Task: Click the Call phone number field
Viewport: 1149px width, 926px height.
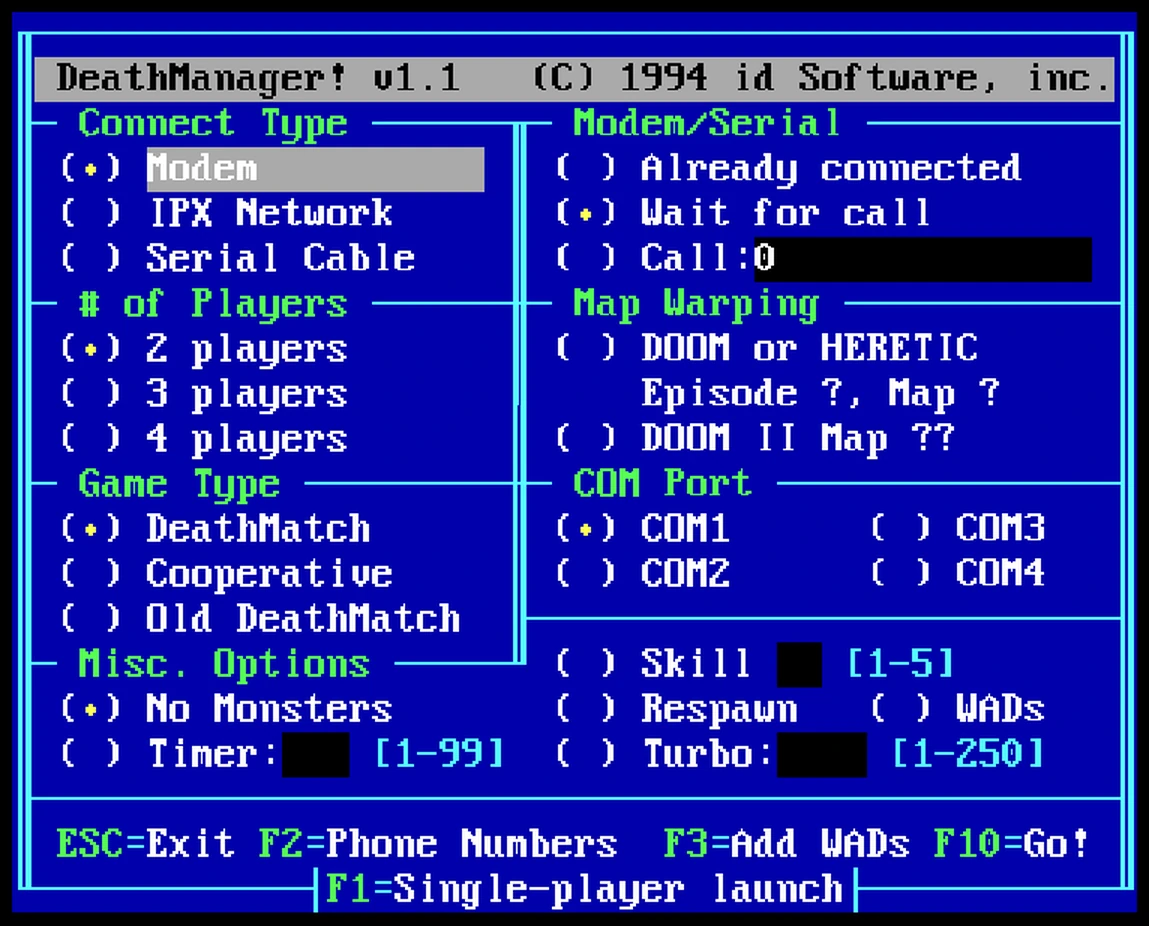Action: point(923,259)
